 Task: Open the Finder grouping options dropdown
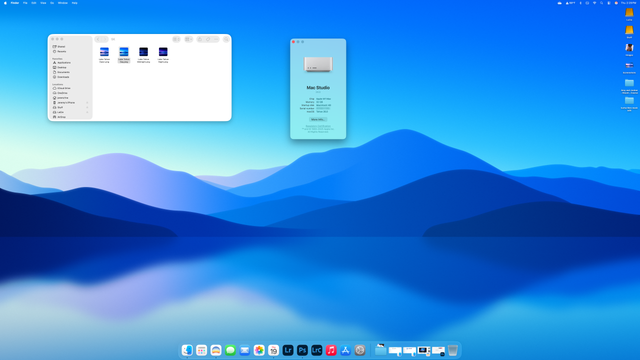click(x=189, y=39)
